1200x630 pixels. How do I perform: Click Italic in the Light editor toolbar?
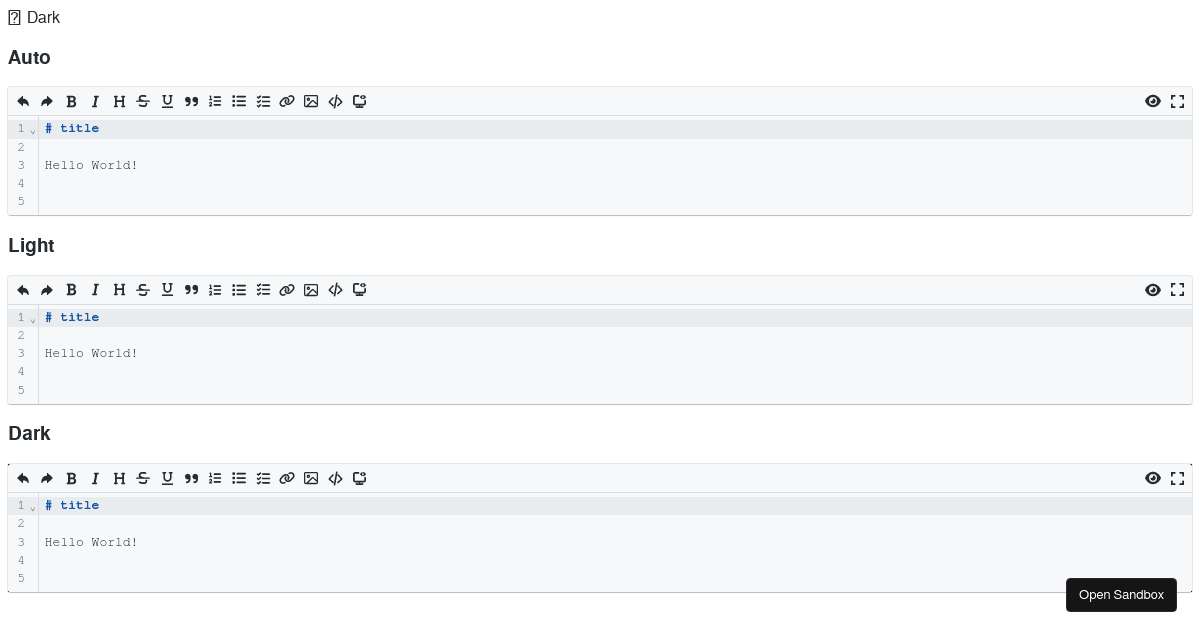tap(95, 290)
